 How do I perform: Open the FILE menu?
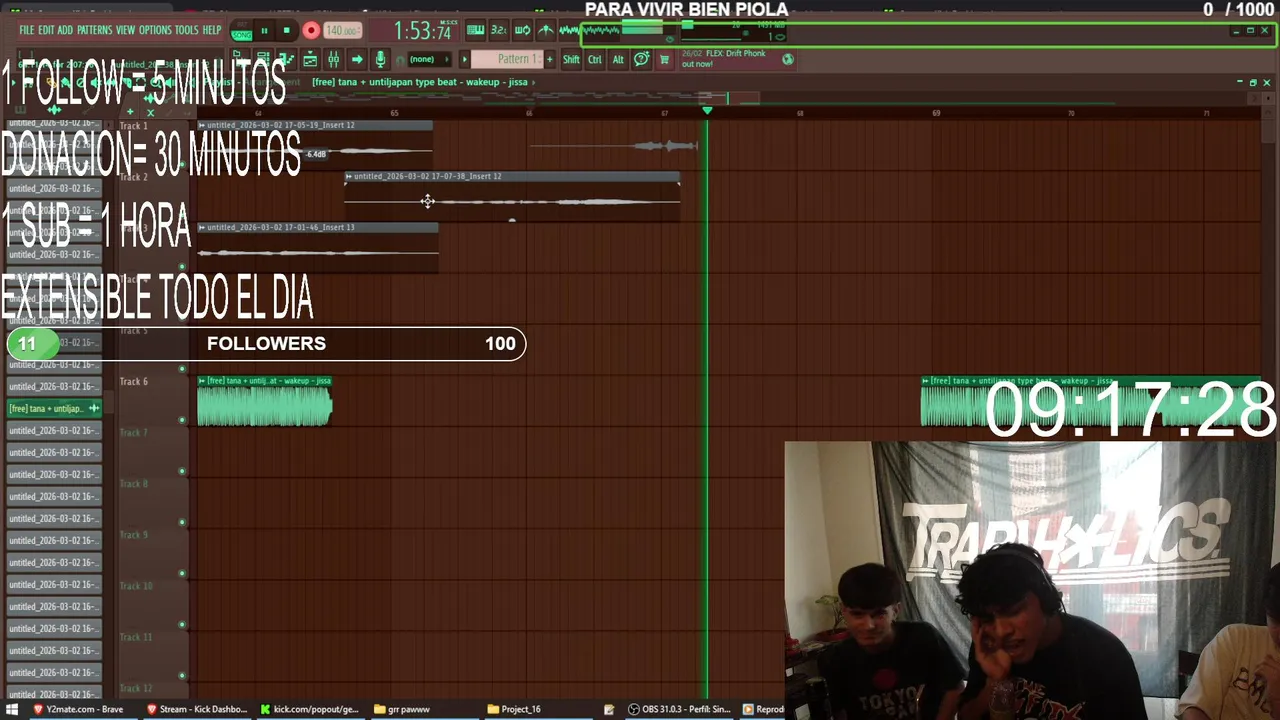27,30
